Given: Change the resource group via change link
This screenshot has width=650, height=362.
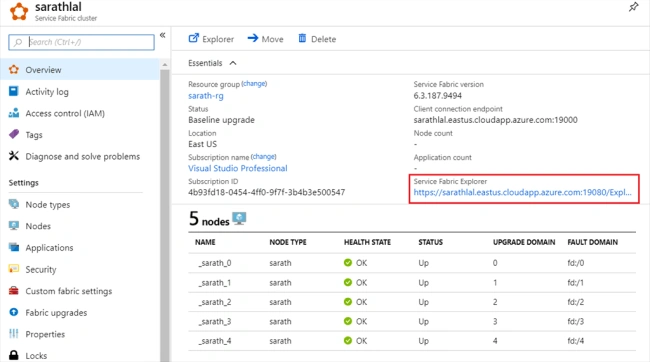Looking at the screenshot, I should coord(255,83).
